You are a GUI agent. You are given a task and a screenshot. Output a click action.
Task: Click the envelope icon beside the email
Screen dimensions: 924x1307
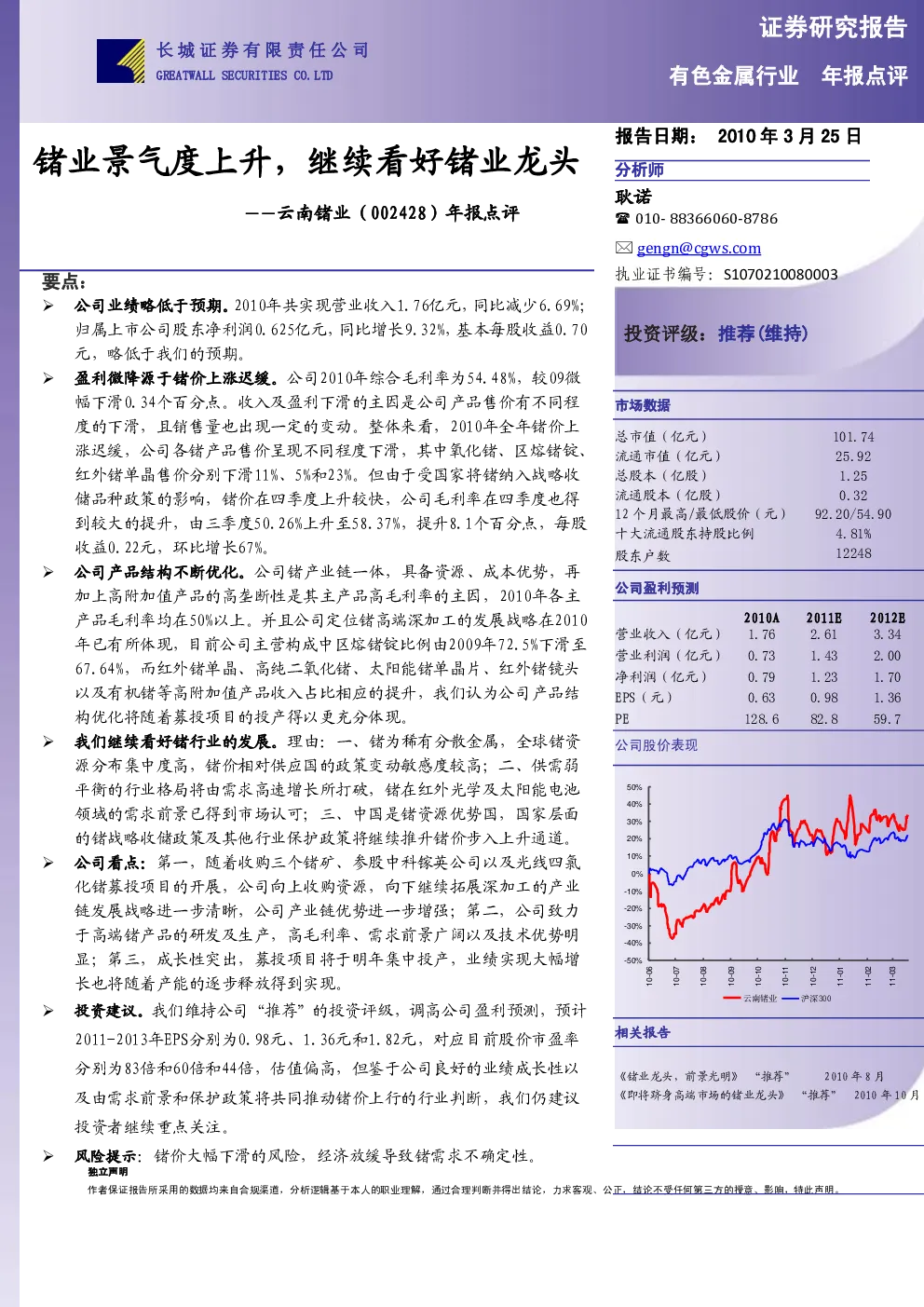pyautogui.click(x=623, y=248)
